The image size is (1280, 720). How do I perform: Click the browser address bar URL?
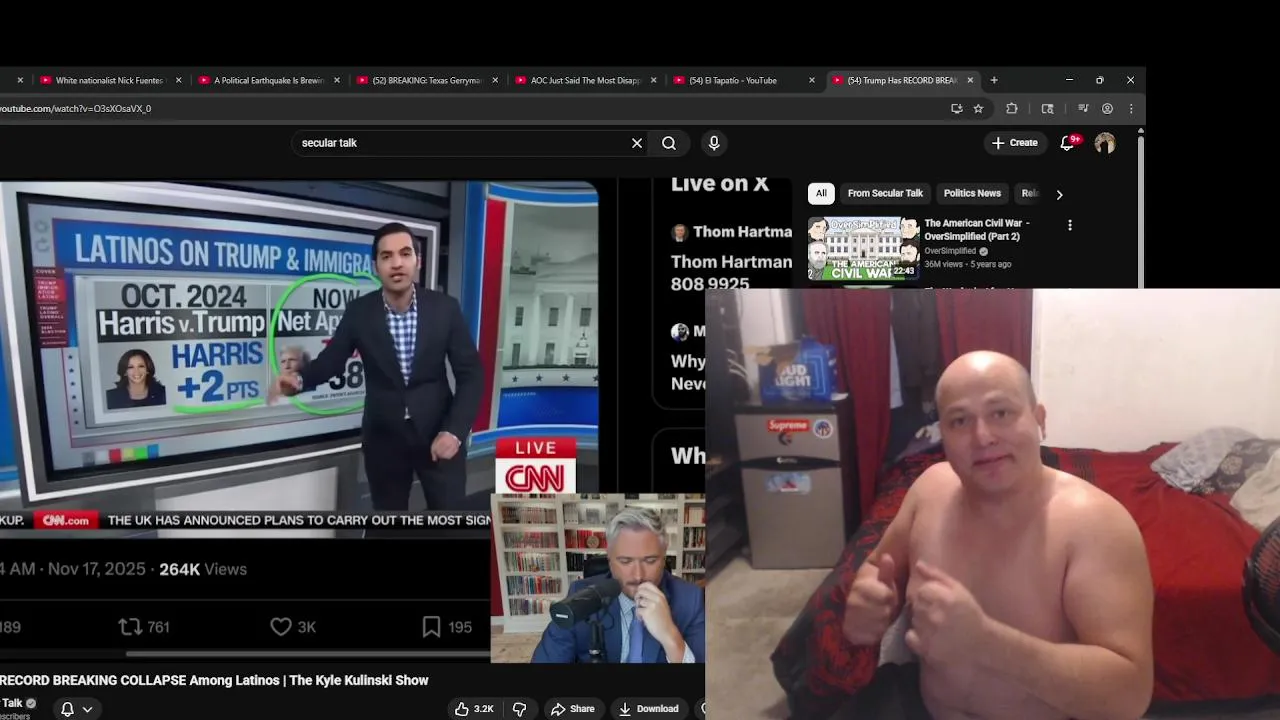76,108
